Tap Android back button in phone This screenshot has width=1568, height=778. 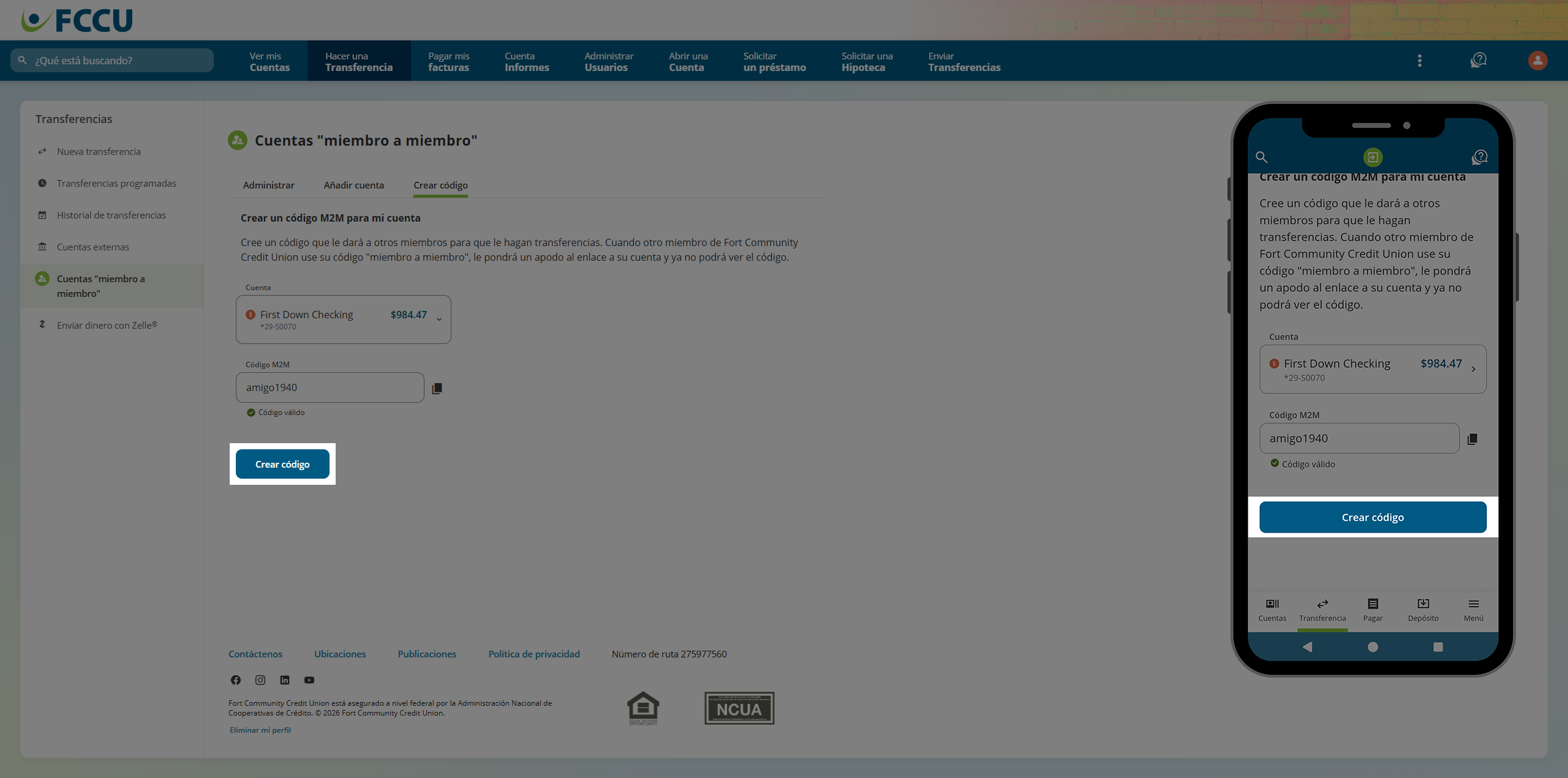tap(1307, 647)
